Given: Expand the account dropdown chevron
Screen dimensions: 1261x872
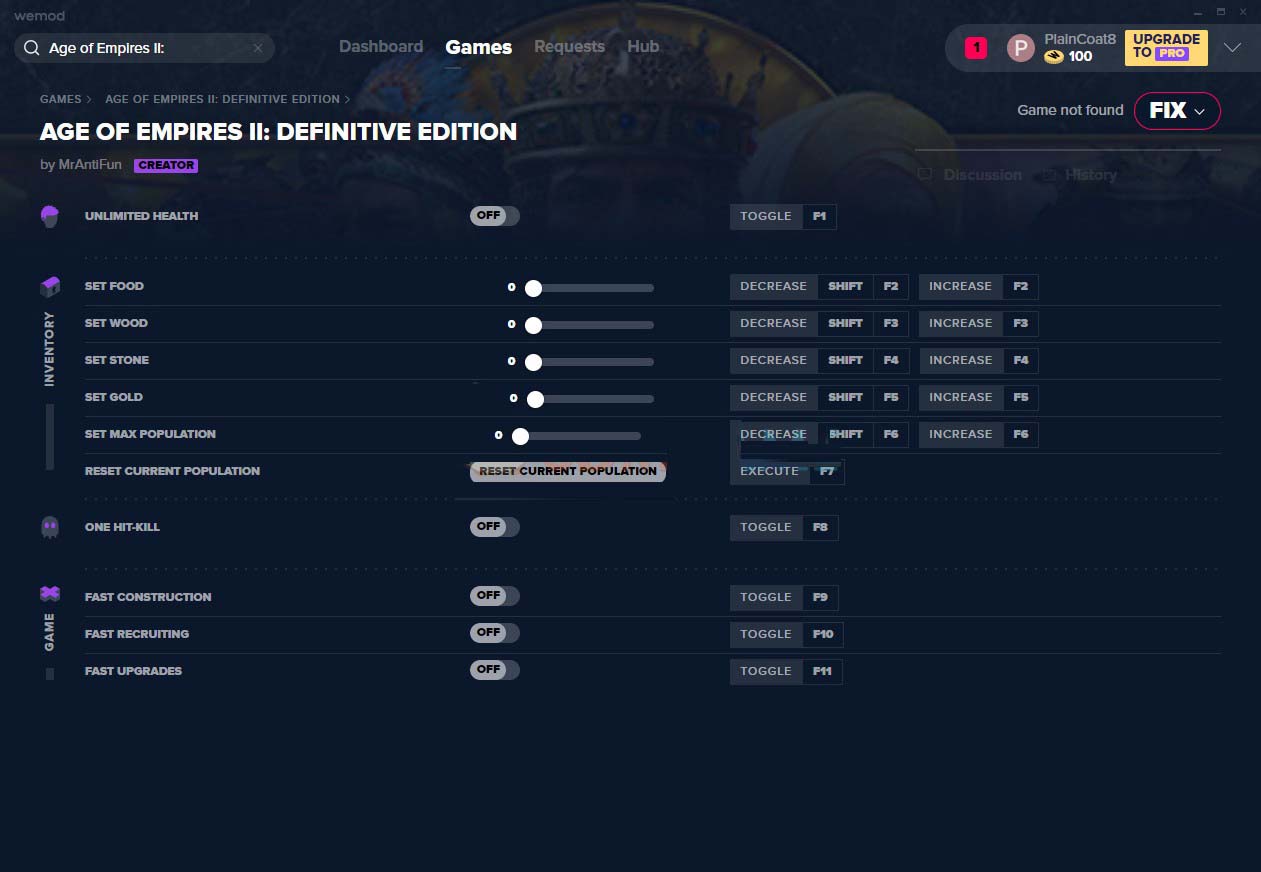Looking at the screenshot, I should coord(1232,48).
